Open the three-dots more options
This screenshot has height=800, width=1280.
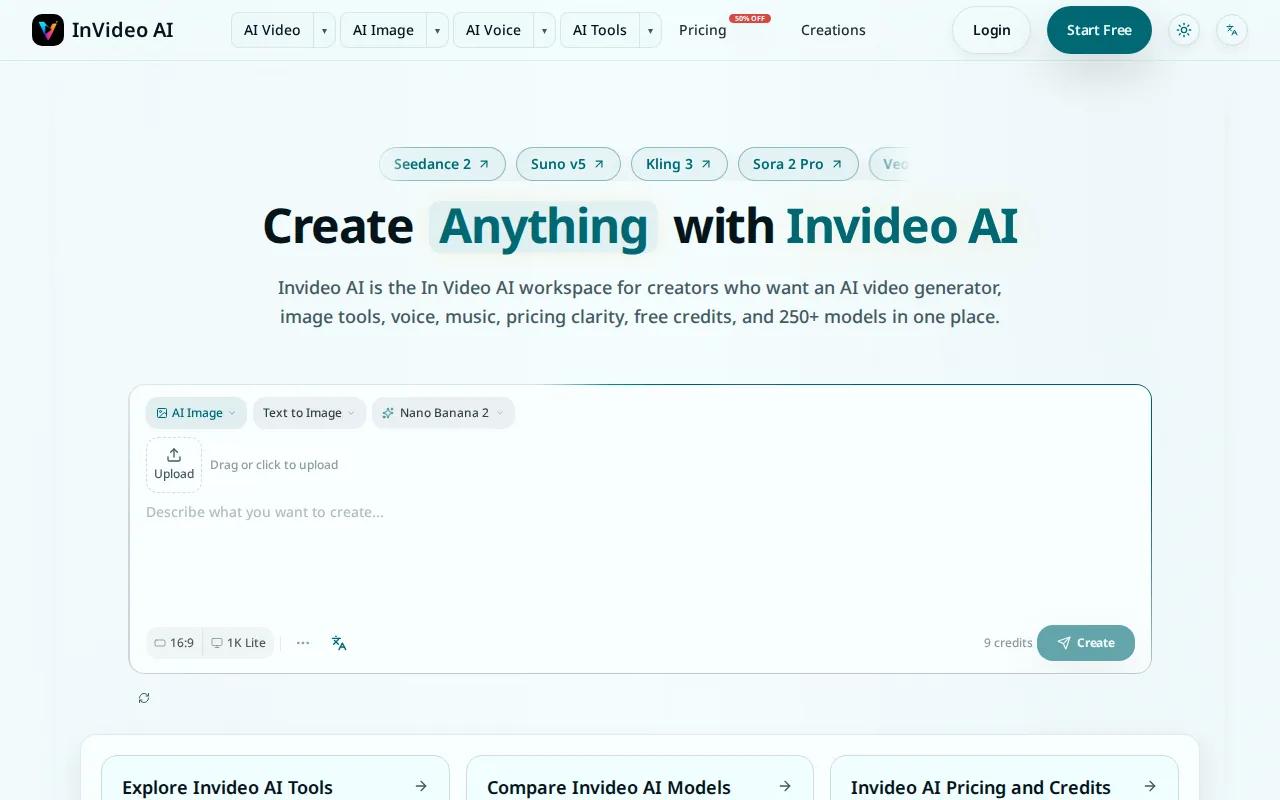coord(303,643)
